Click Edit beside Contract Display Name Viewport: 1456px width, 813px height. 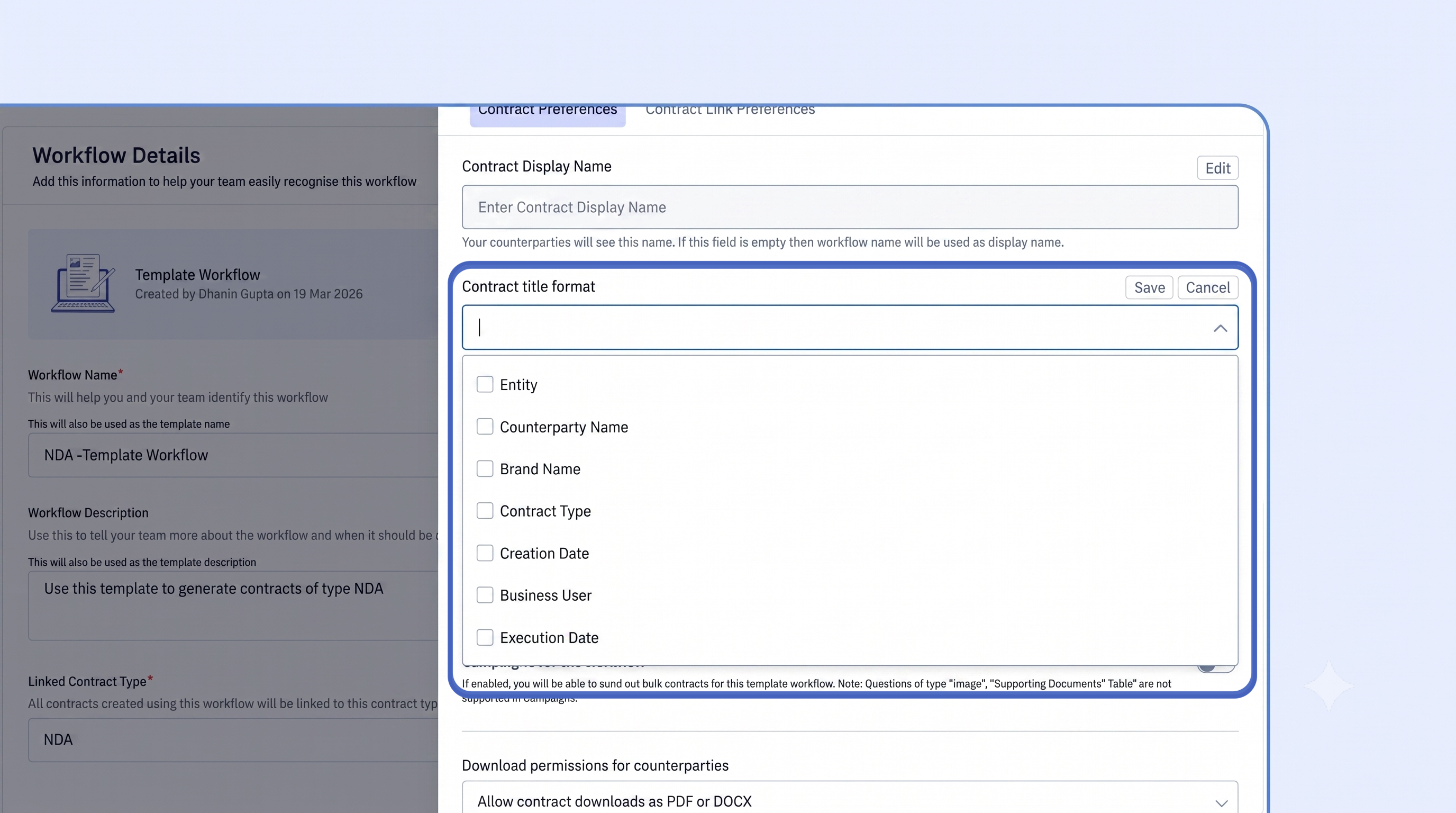point(1217,168)
